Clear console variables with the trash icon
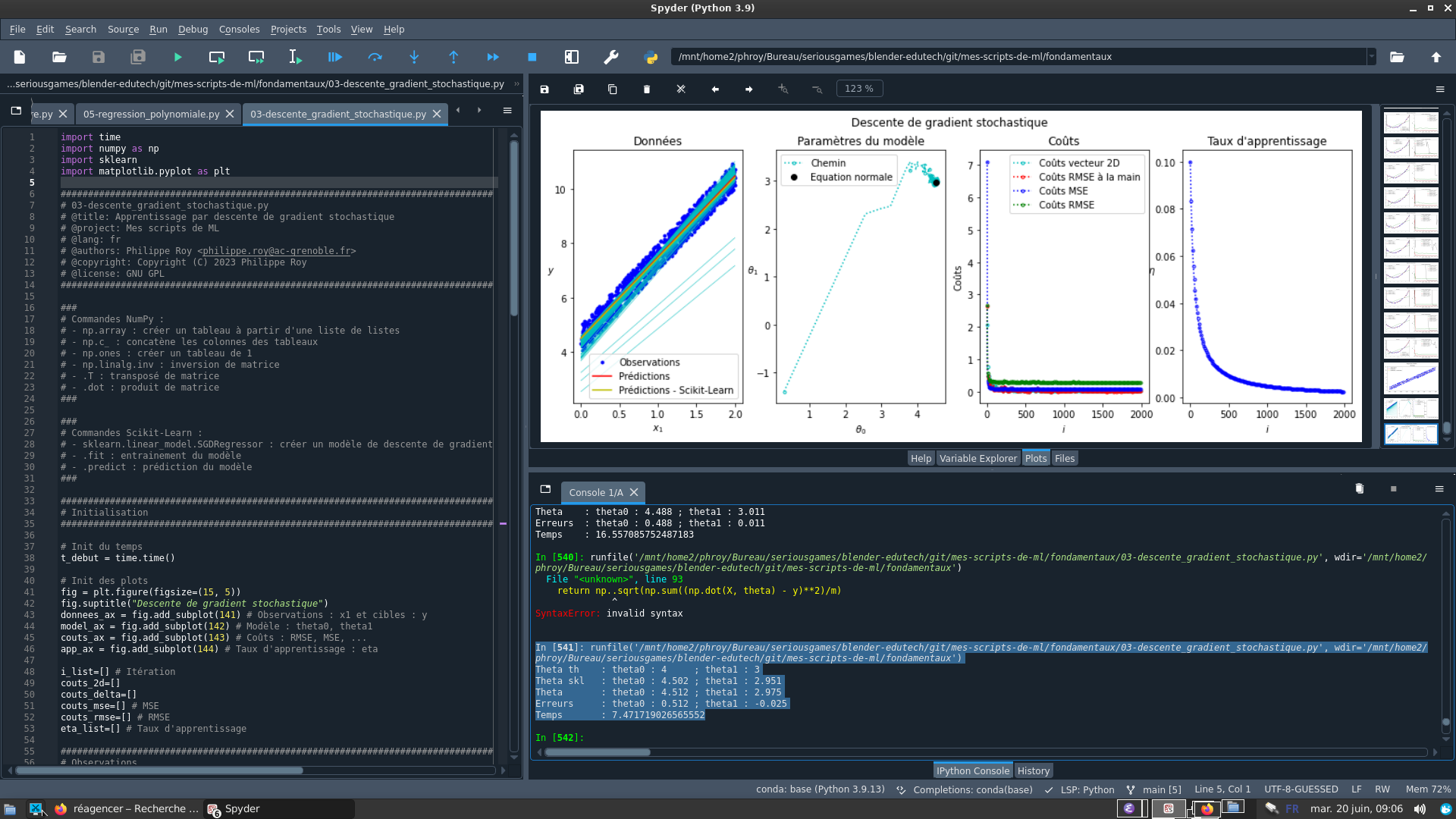1456x819 pixels. pos(1360,489)
